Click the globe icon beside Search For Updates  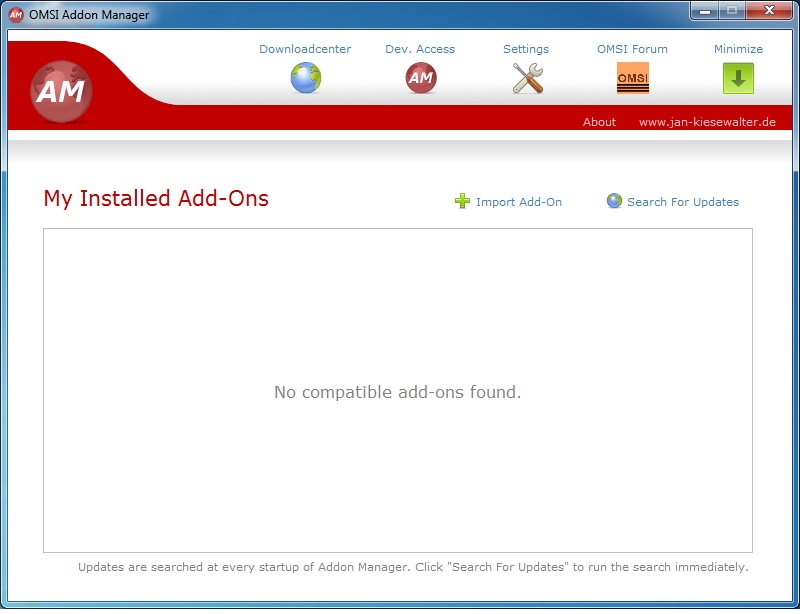click(614, 201)
